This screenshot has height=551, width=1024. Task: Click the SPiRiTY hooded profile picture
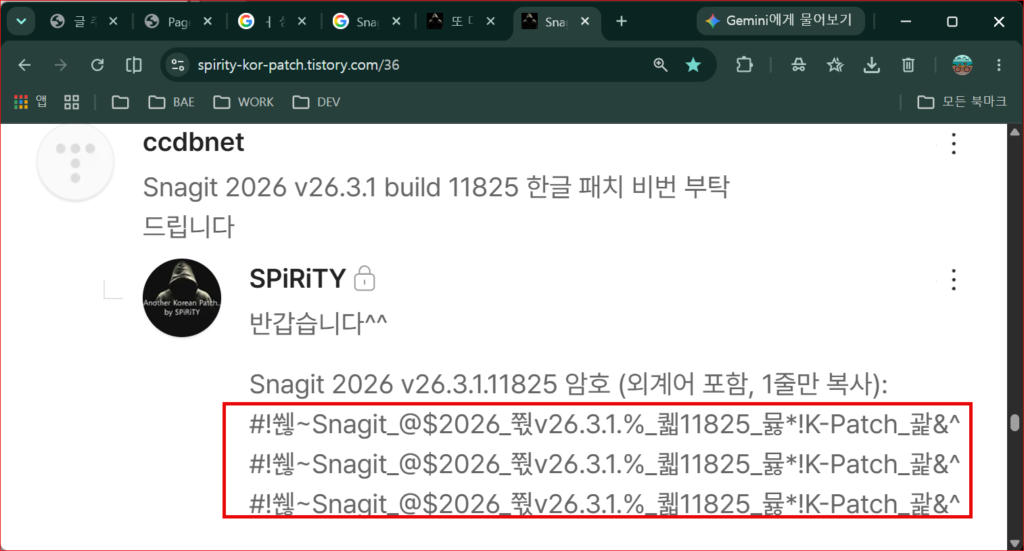pyautogui.click(x=182, y=298)
